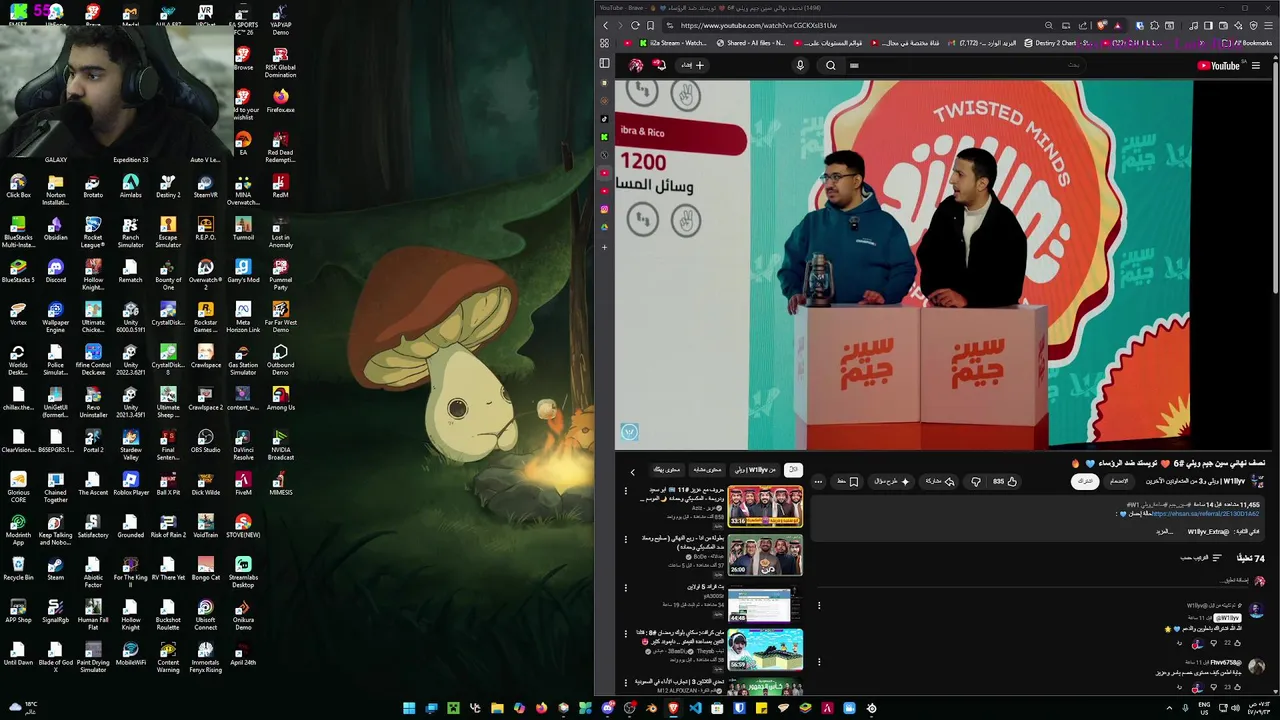
Task: Save the video to a playlist
Action: [x=848, y=481]
